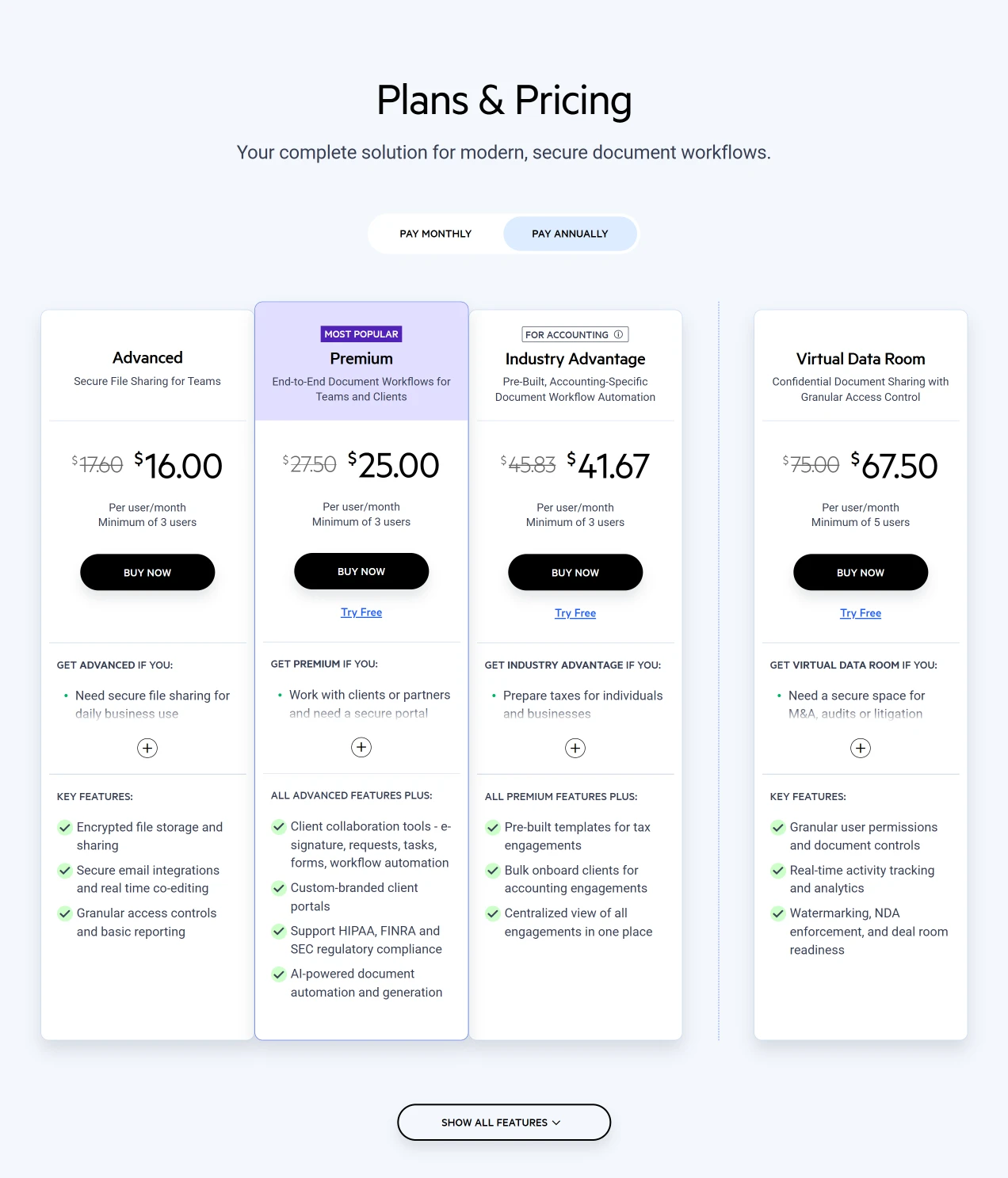This screenshot has height=1178, width=1008.
Task: Click the checkmark beside Encrypted file storage and sharing
Action: click(66, 827)
